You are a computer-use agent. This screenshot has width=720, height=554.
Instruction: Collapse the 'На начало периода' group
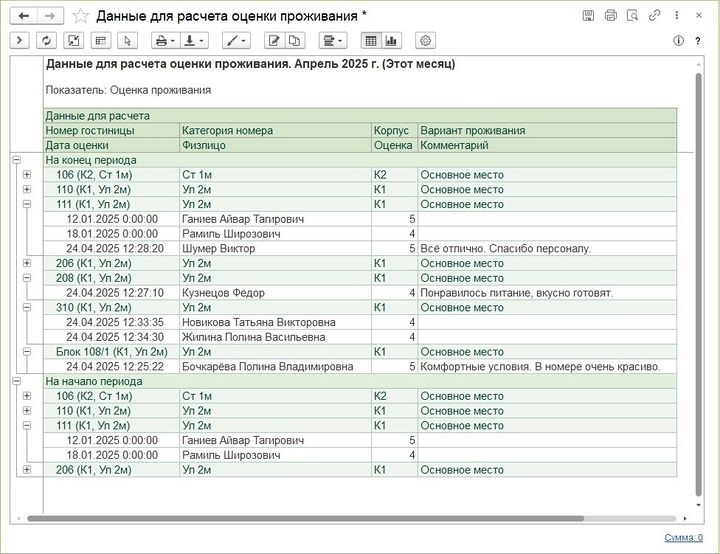point(17,381)
